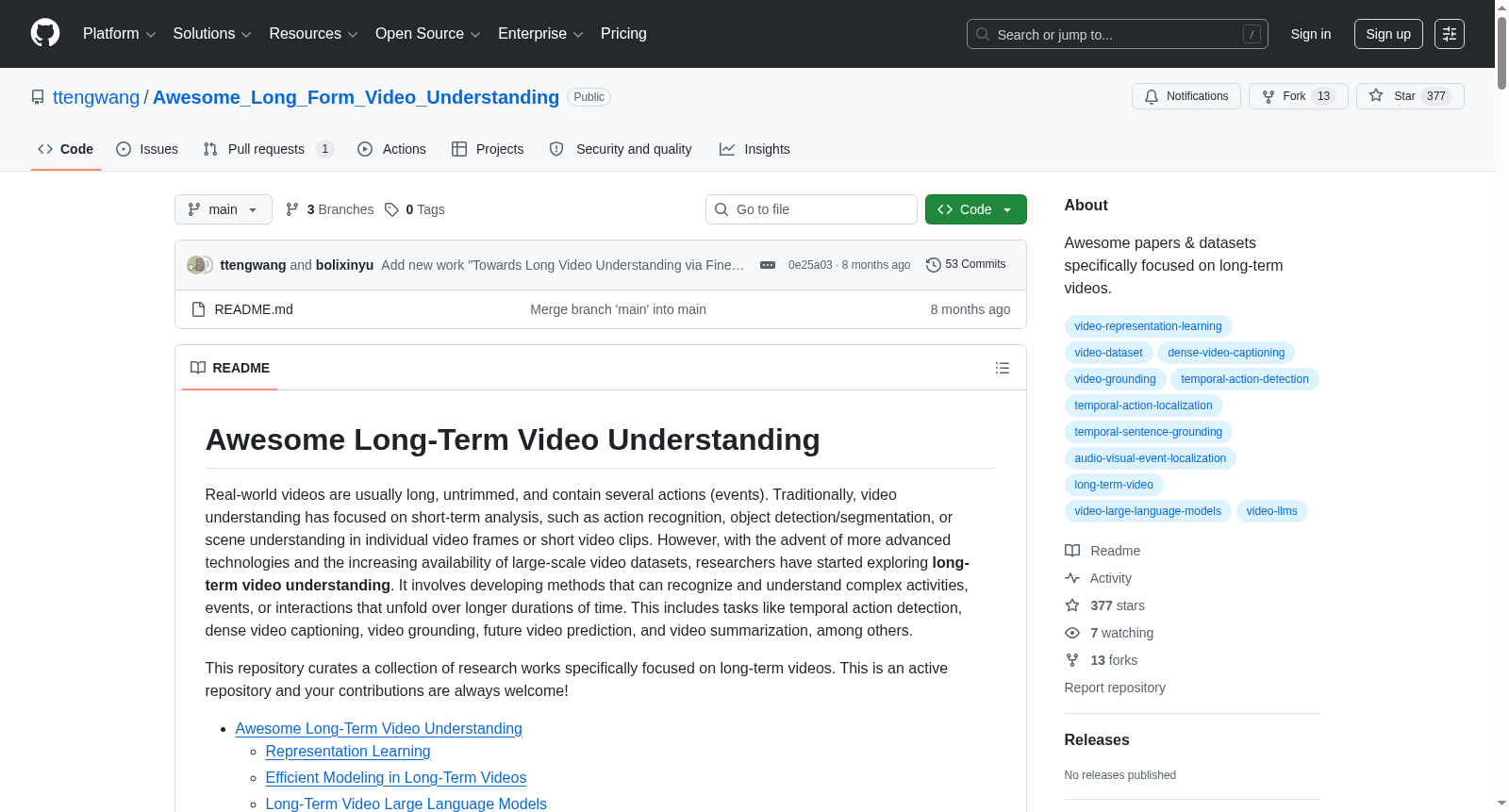View the 3 Branches link
This screenshot has height=812, width=1509.
tap(330, 209)
